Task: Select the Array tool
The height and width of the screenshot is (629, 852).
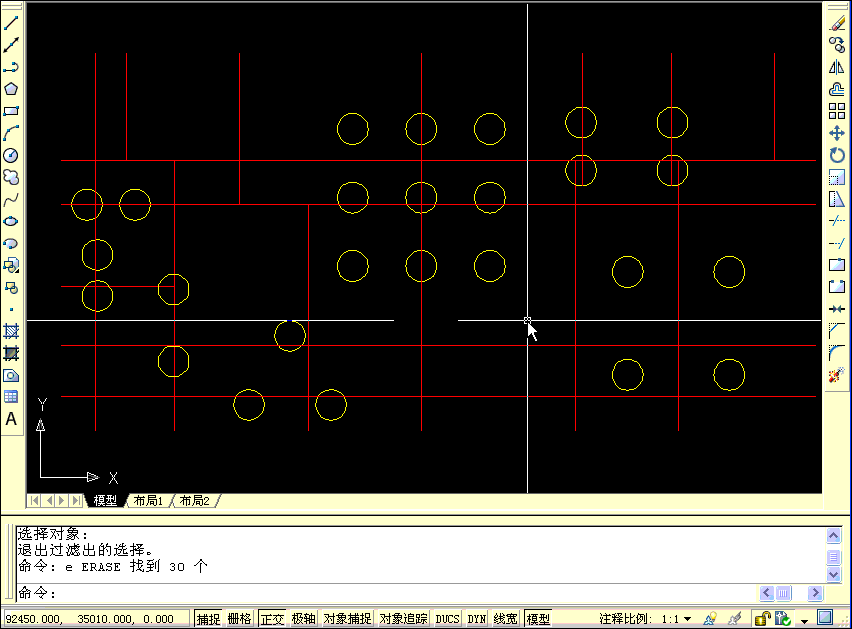Action: [x=837, y=111]
